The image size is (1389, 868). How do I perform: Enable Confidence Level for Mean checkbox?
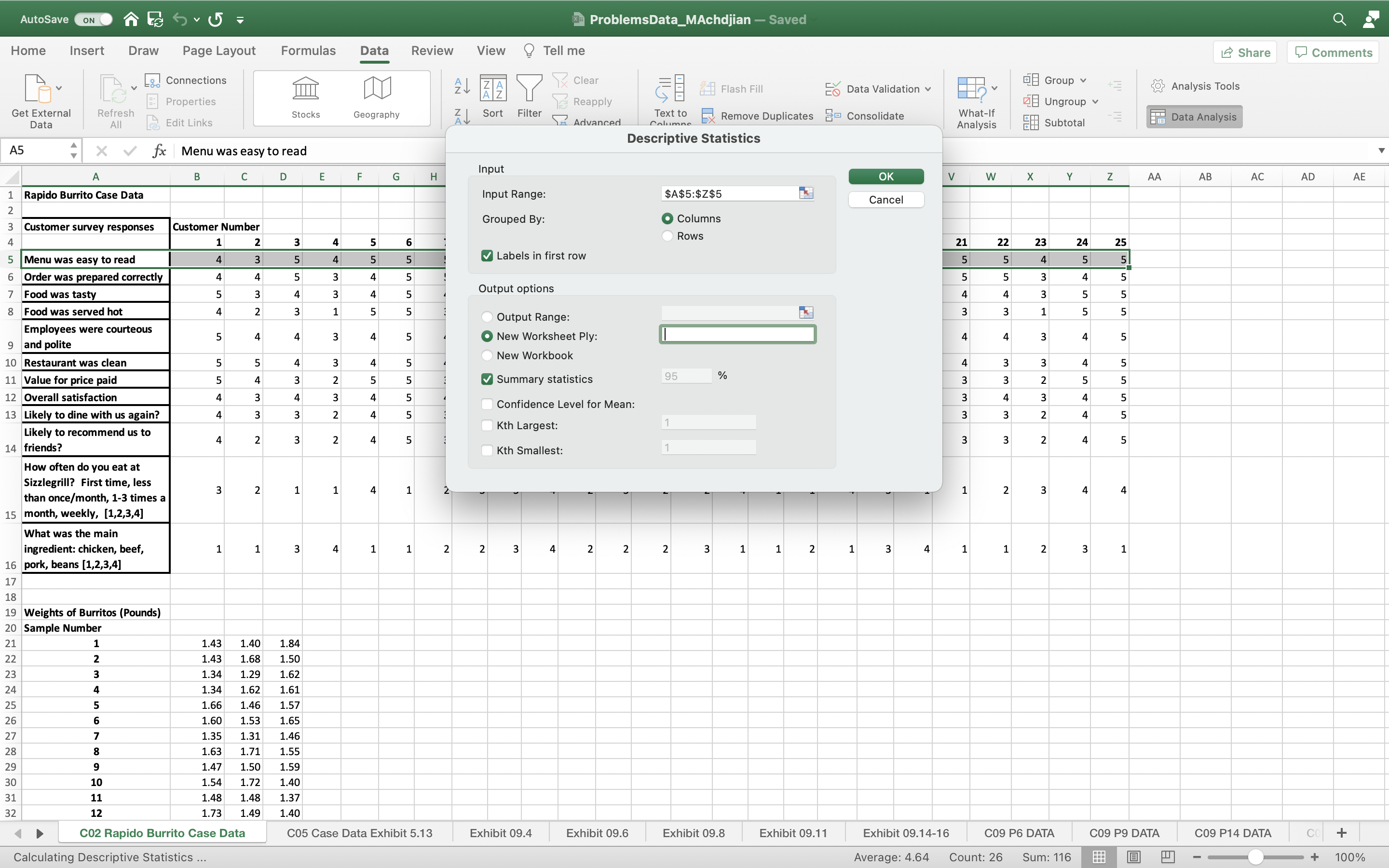(x=487, y=404)
